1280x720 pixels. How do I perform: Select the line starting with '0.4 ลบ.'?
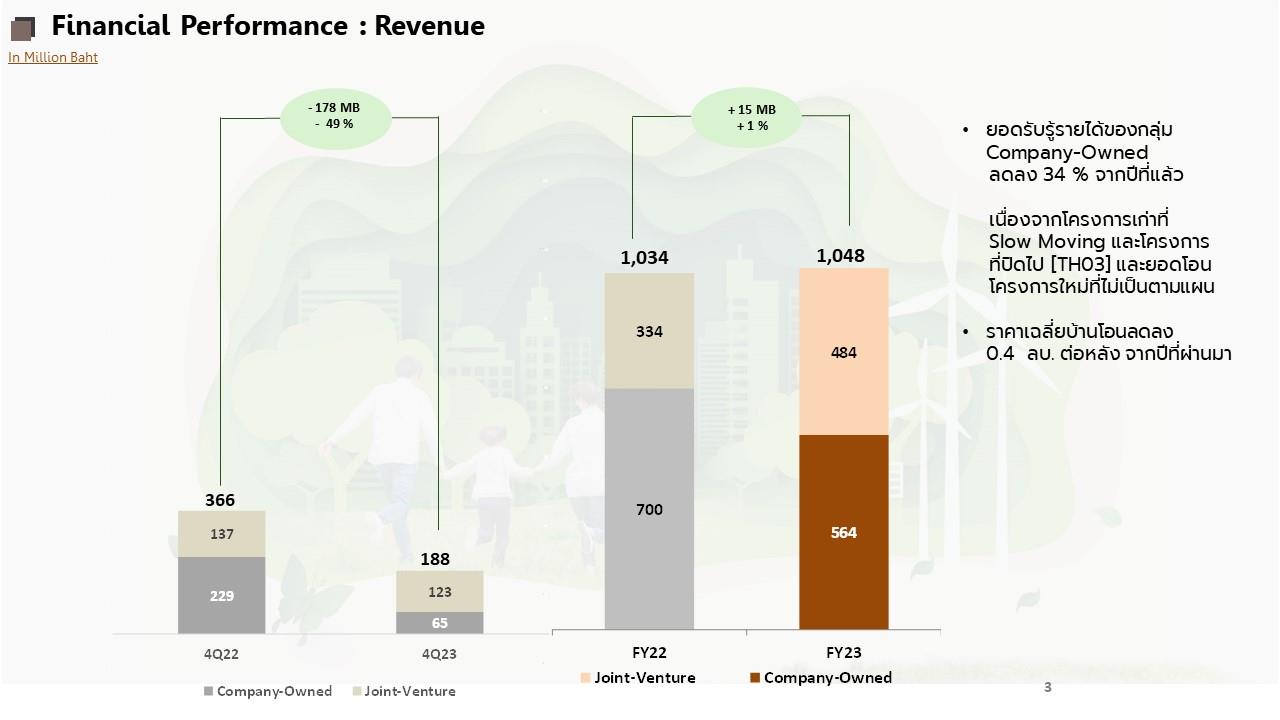[x=1109, y=354]
